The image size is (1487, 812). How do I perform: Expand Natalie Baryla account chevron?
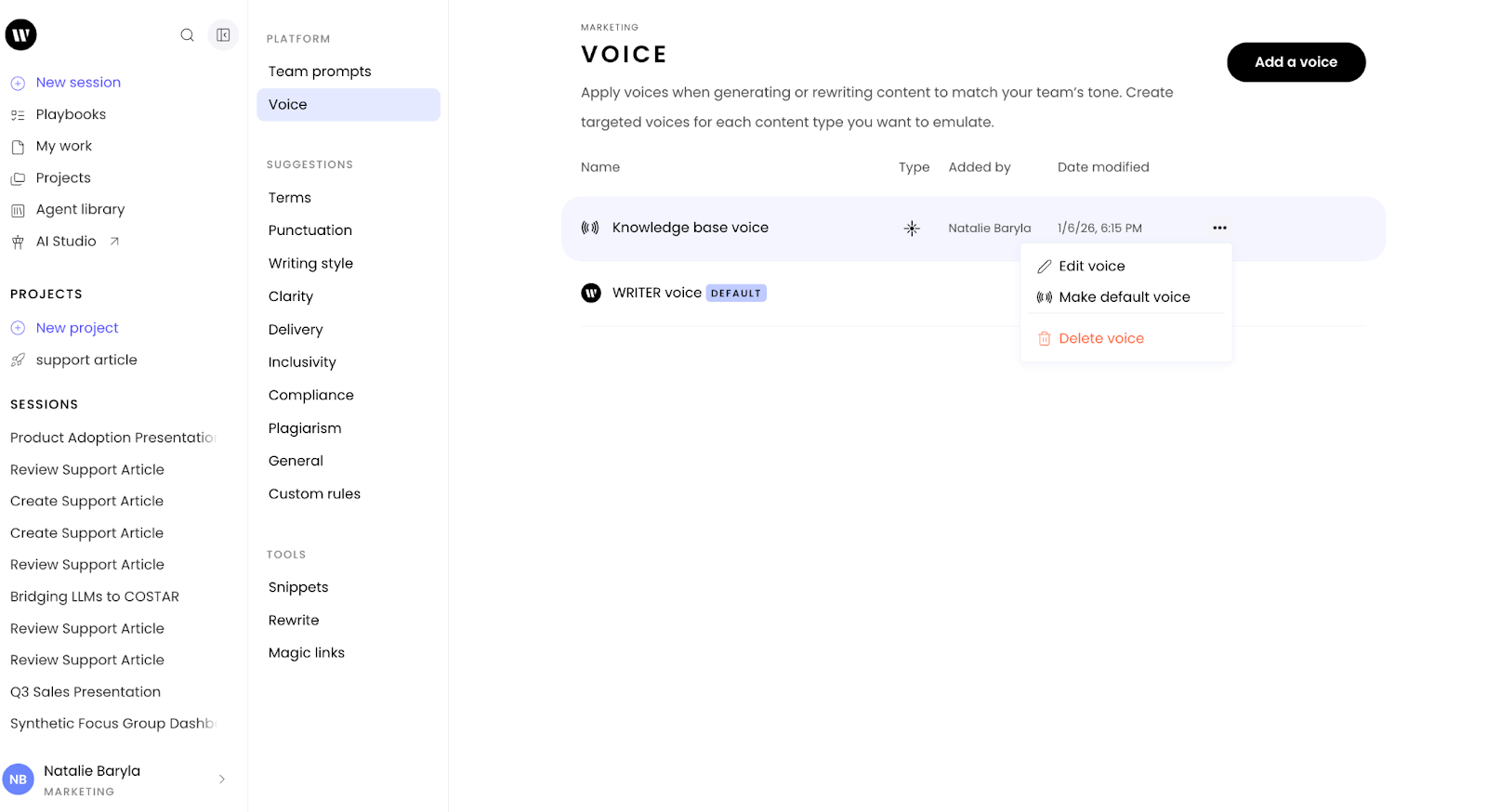[221, 779]
